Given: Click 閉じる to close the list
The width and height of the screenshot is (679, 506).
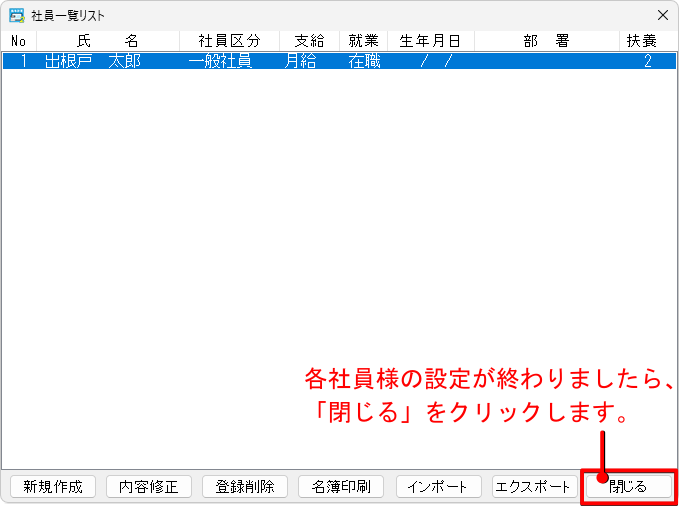Looking at the screenshot, I should tap(629, 487).
